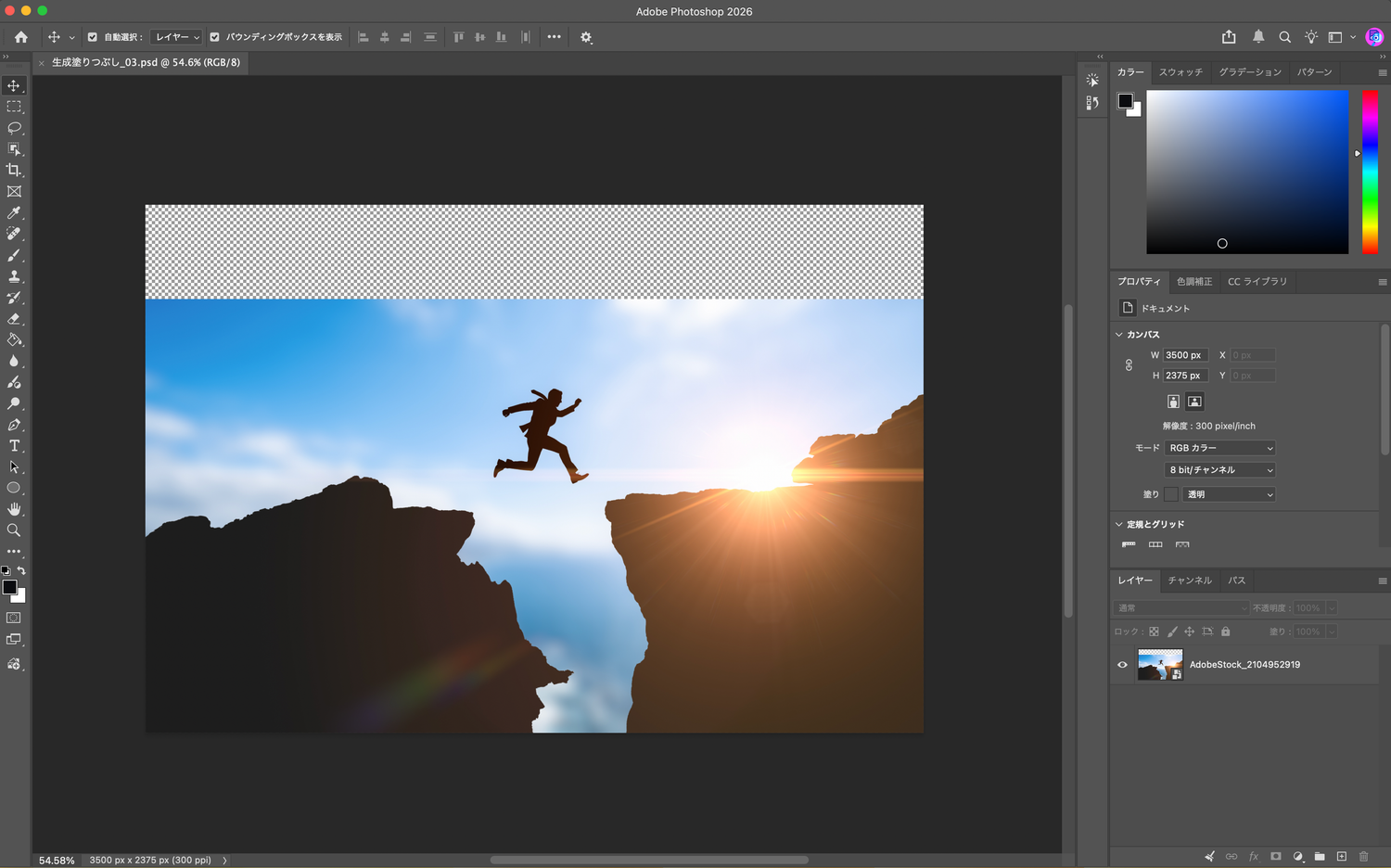
Task: Toggle the 自動選択 checkbox
Action: [93, 37]
